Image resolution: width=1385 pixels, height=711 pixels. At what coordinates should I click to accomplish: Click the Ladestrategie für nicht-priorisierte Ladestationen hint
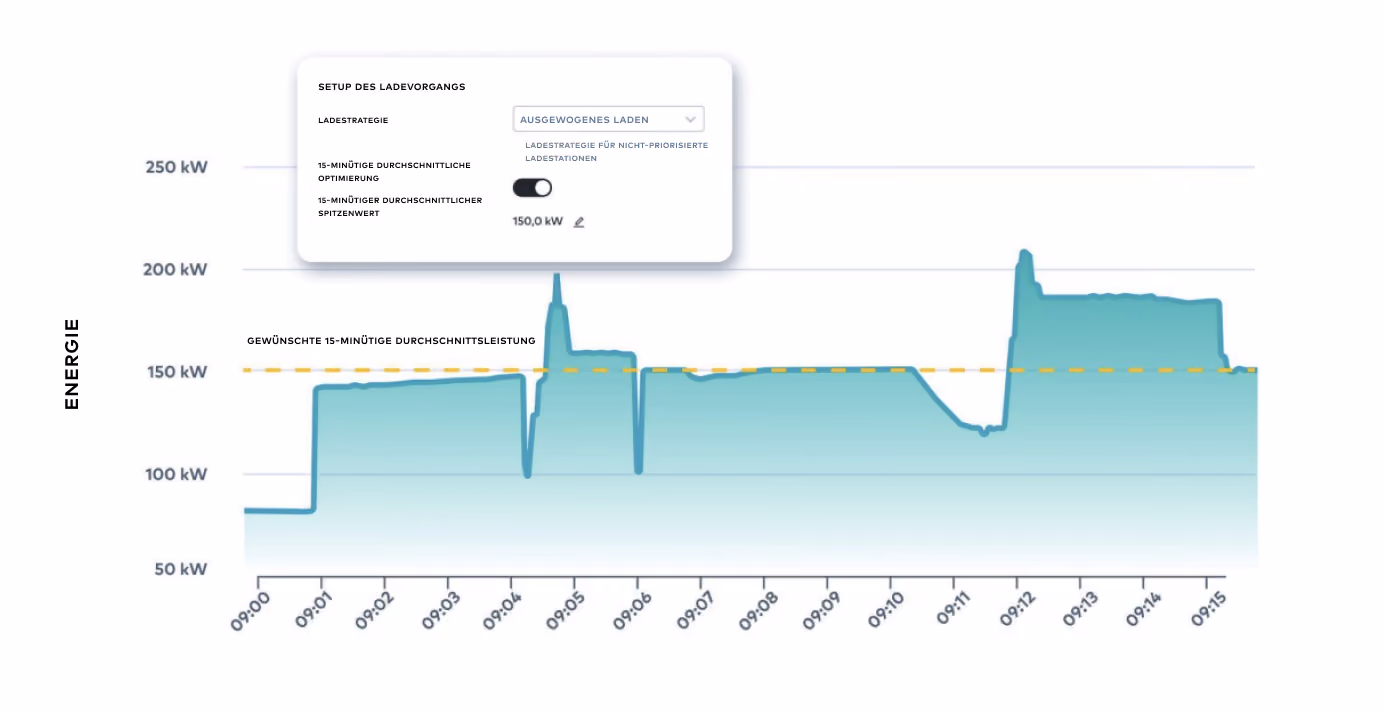tap(616, 152)
